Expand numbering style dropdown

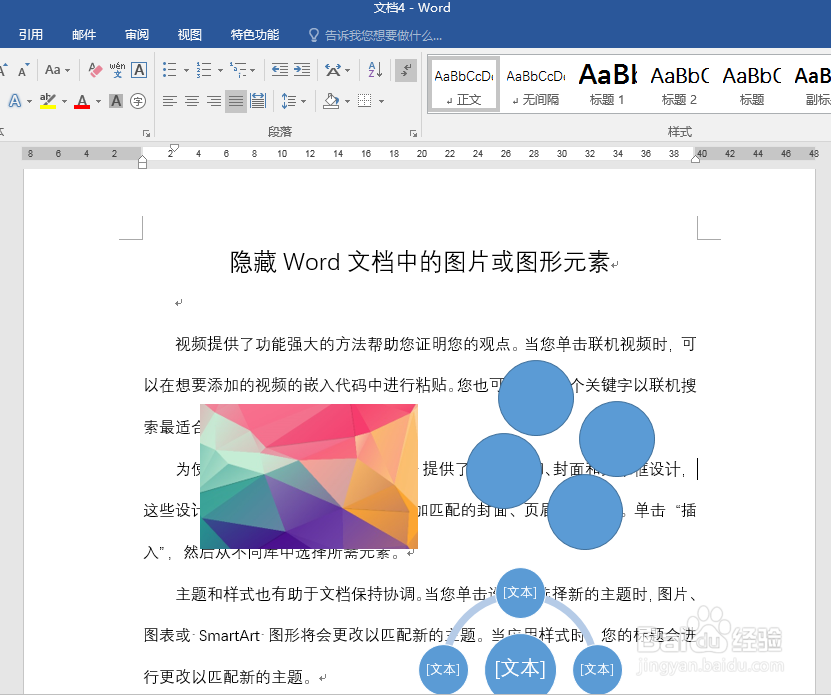coord(220,70)
